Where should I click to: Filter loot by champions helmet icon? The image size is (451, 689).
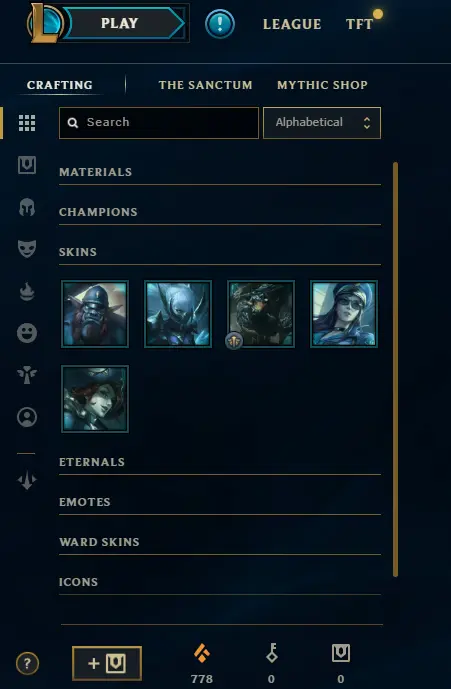coord(27,207)
